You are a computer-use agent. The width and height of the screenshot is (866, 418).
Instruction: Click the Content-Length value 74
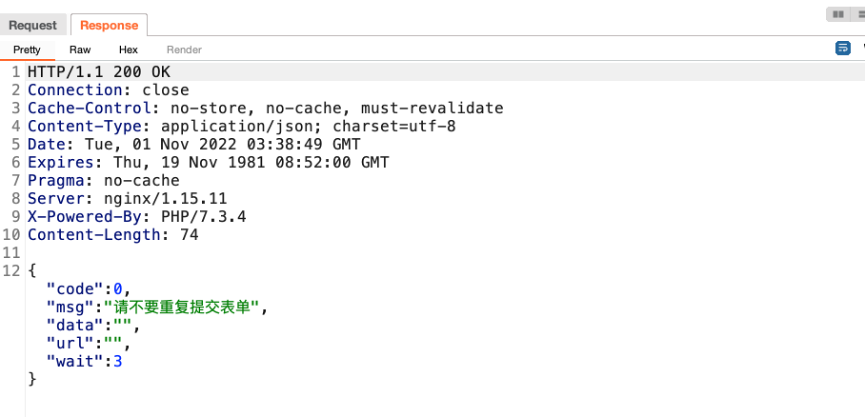pos(189,235)
